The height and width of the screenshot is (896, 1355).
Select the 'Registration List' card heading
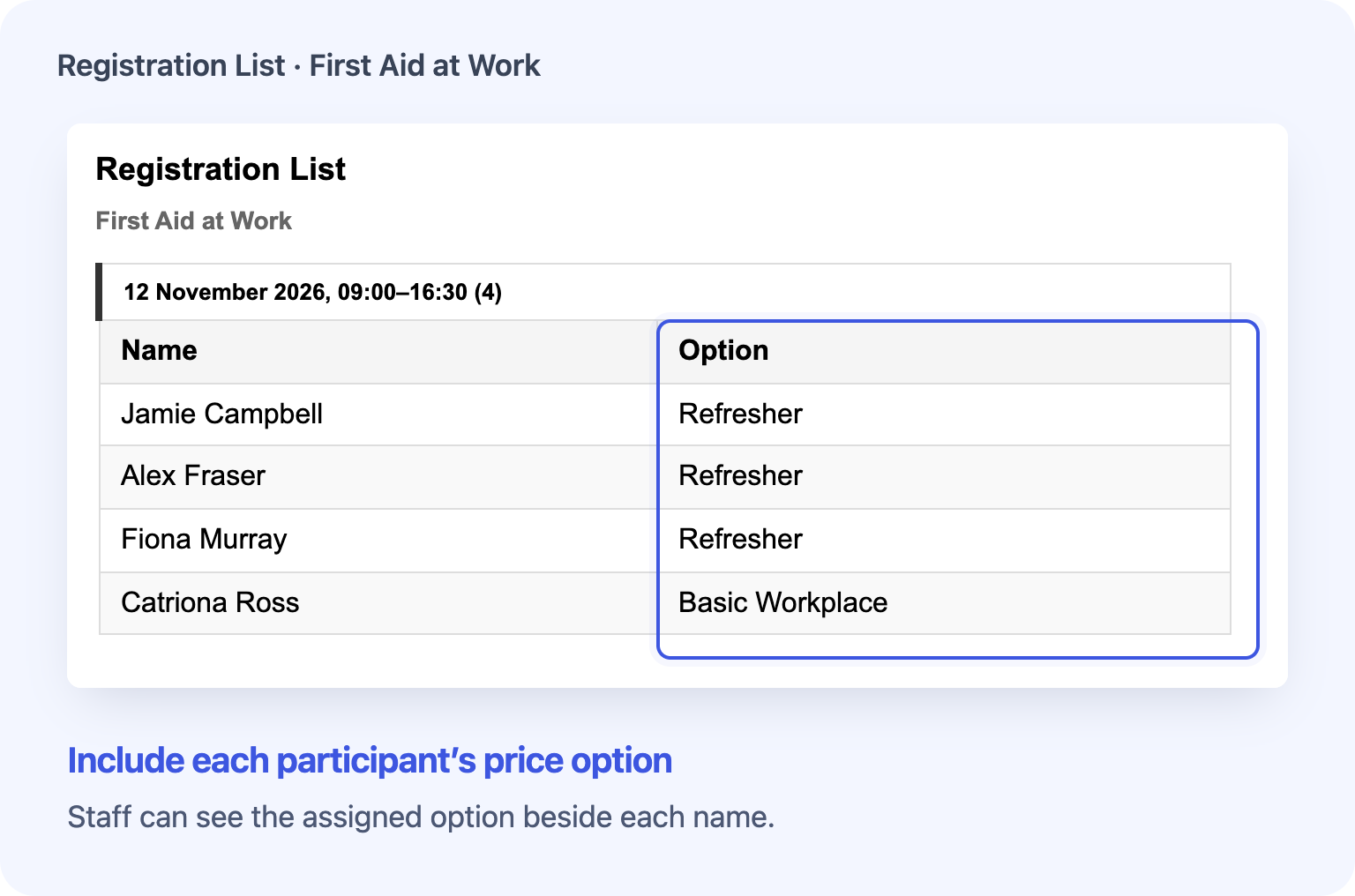point(221,169)
